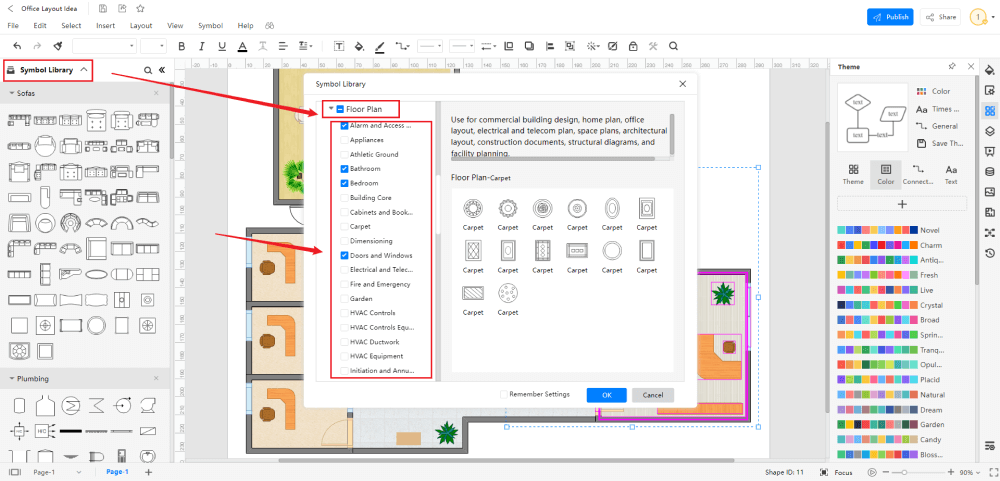Viewport: 1000px width, 481px height.
Task: Click the Italic formatting icon
Action: [202, 46]
